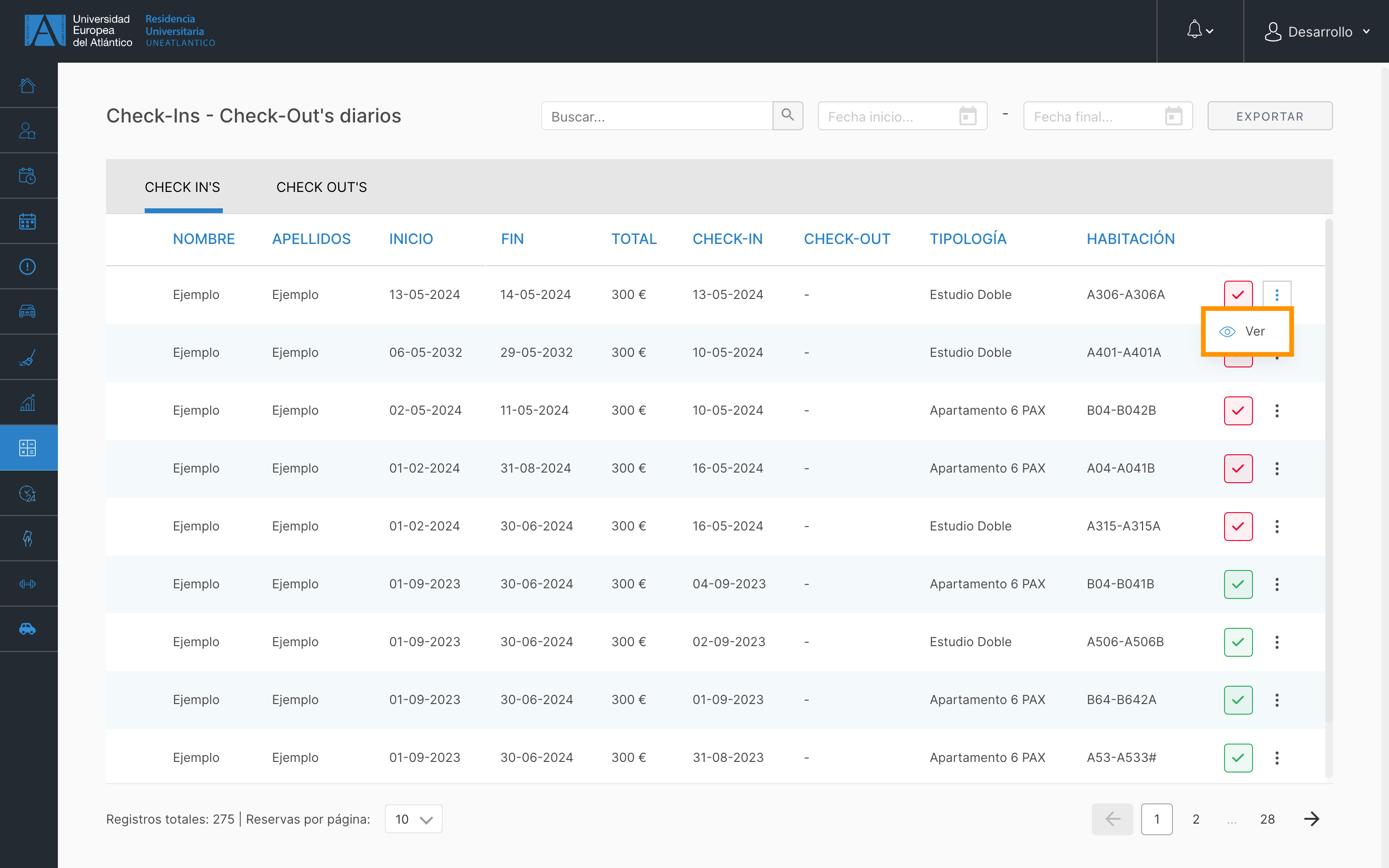
Task: Open options menu for row A53-A533#
Action: [x=1277, y=758]
